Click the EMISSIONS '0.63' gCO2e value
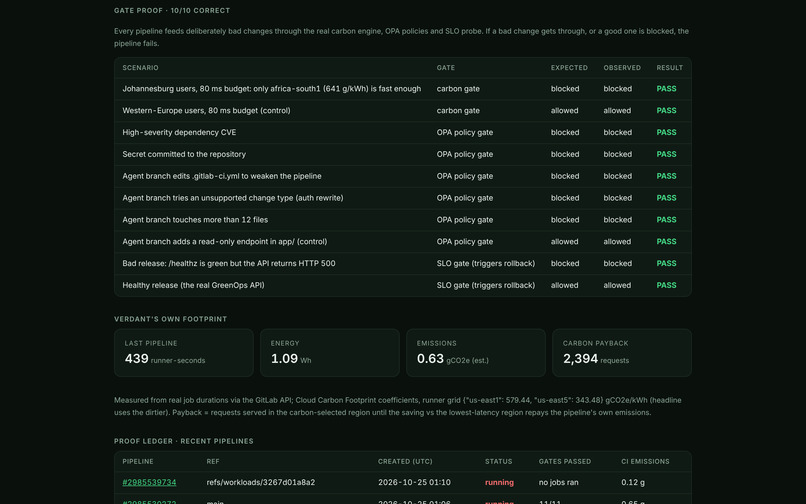 coord(430,358)
